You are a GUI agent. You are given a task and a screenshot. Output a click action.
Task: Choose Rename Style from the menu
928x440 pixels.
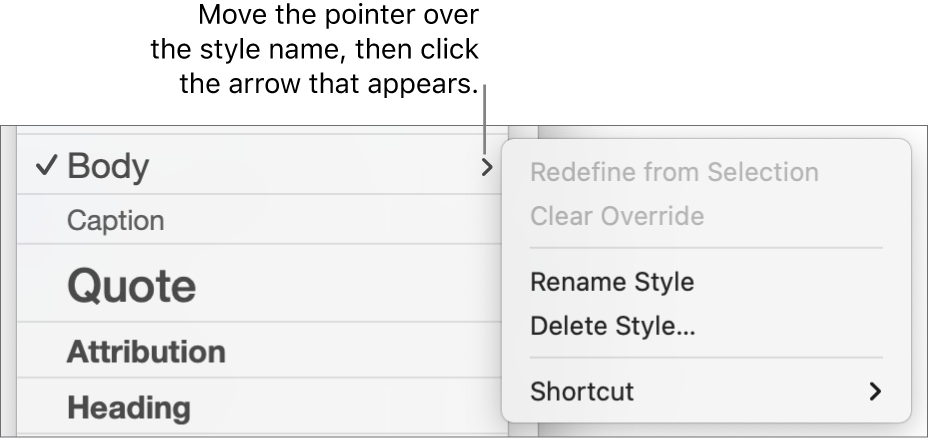tap(612, 282)
